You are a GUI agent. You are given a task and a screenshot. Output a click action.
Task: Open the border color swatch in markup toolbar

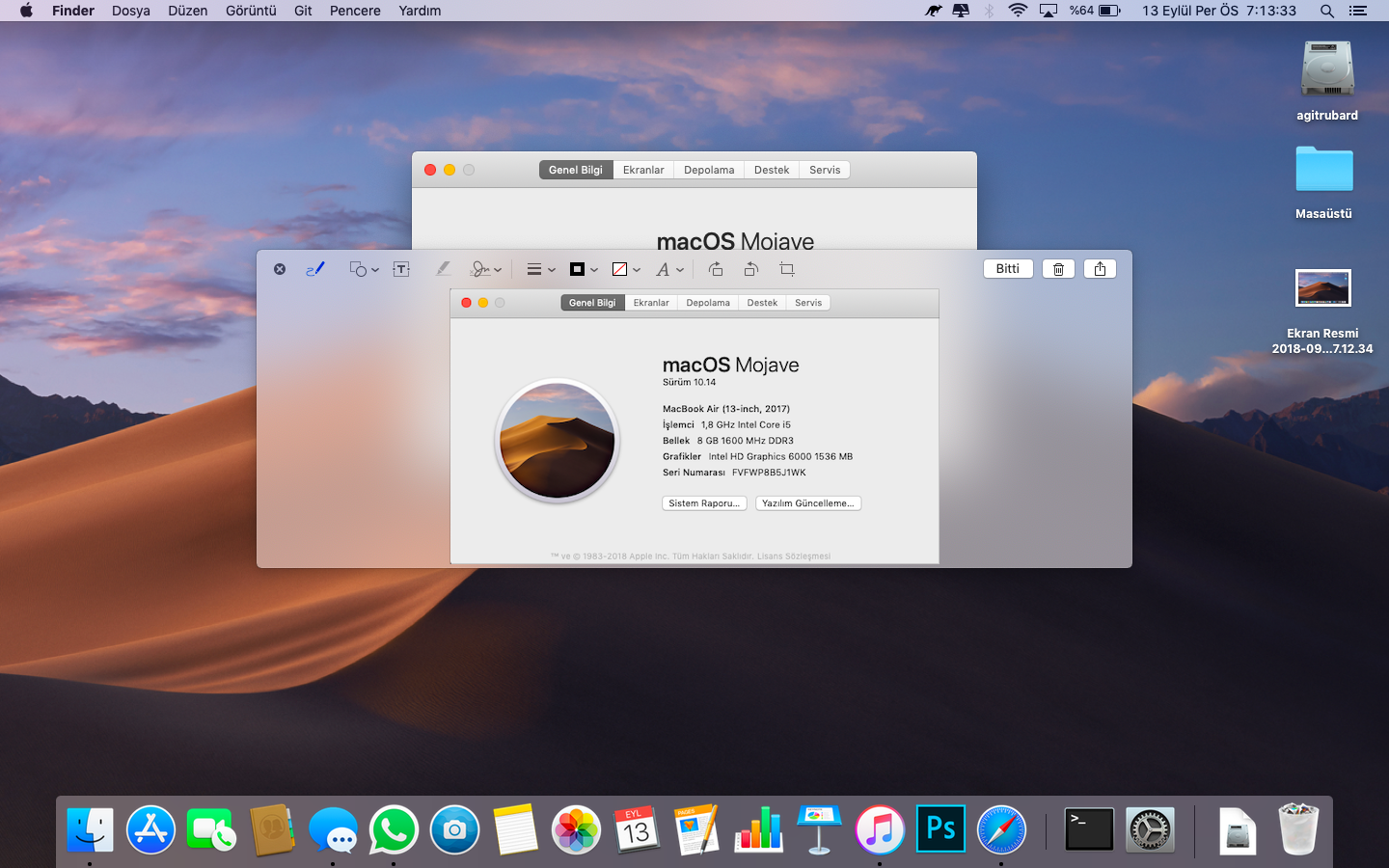584,269
